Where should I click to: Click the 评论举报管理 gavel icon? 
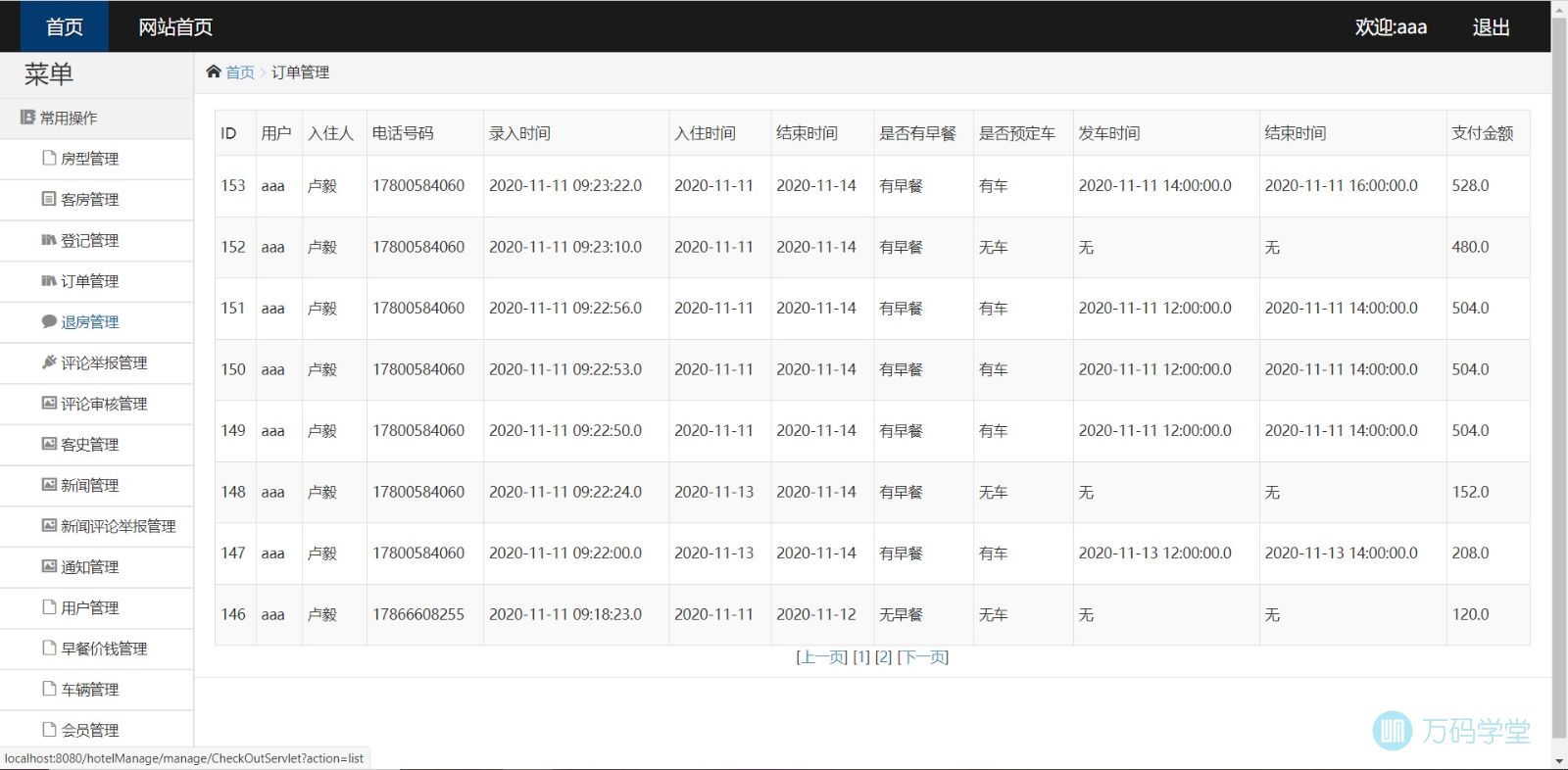click(49, 362)
